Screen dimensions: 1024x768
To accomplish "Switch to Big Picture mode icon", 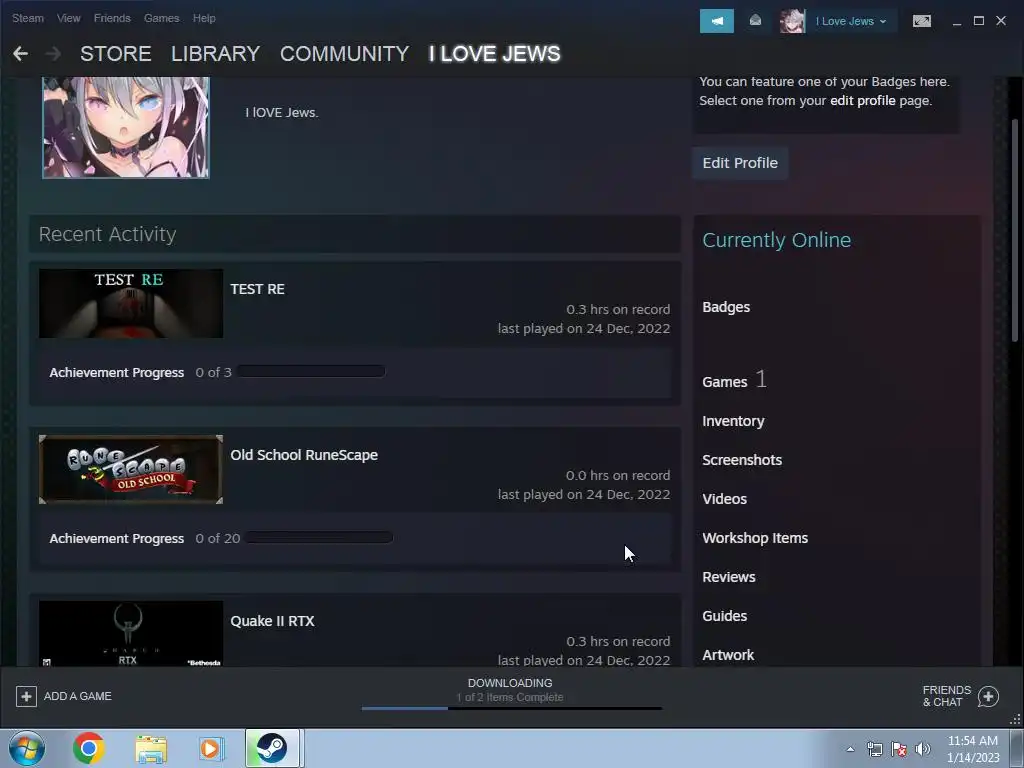I will (x=921, y=21).
